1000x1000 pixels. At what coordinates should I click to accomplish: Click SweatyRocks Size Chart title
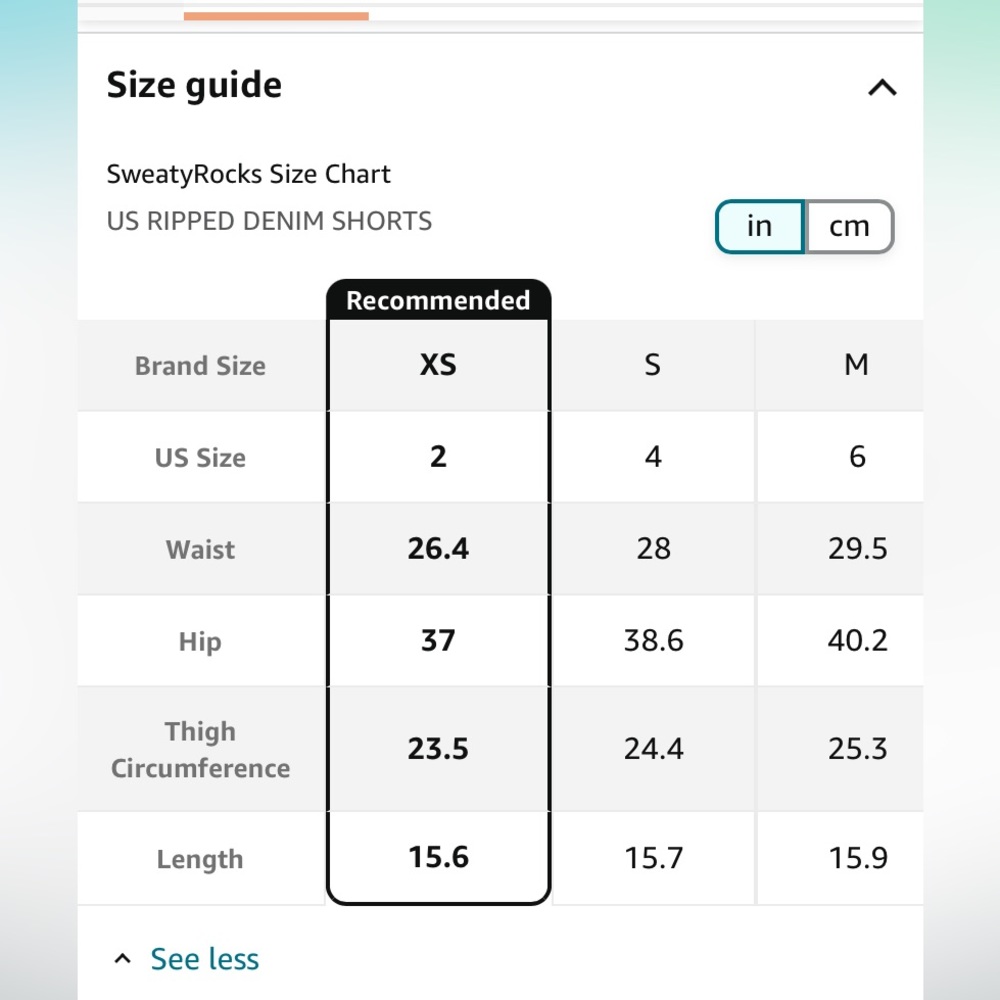point(248,174)
